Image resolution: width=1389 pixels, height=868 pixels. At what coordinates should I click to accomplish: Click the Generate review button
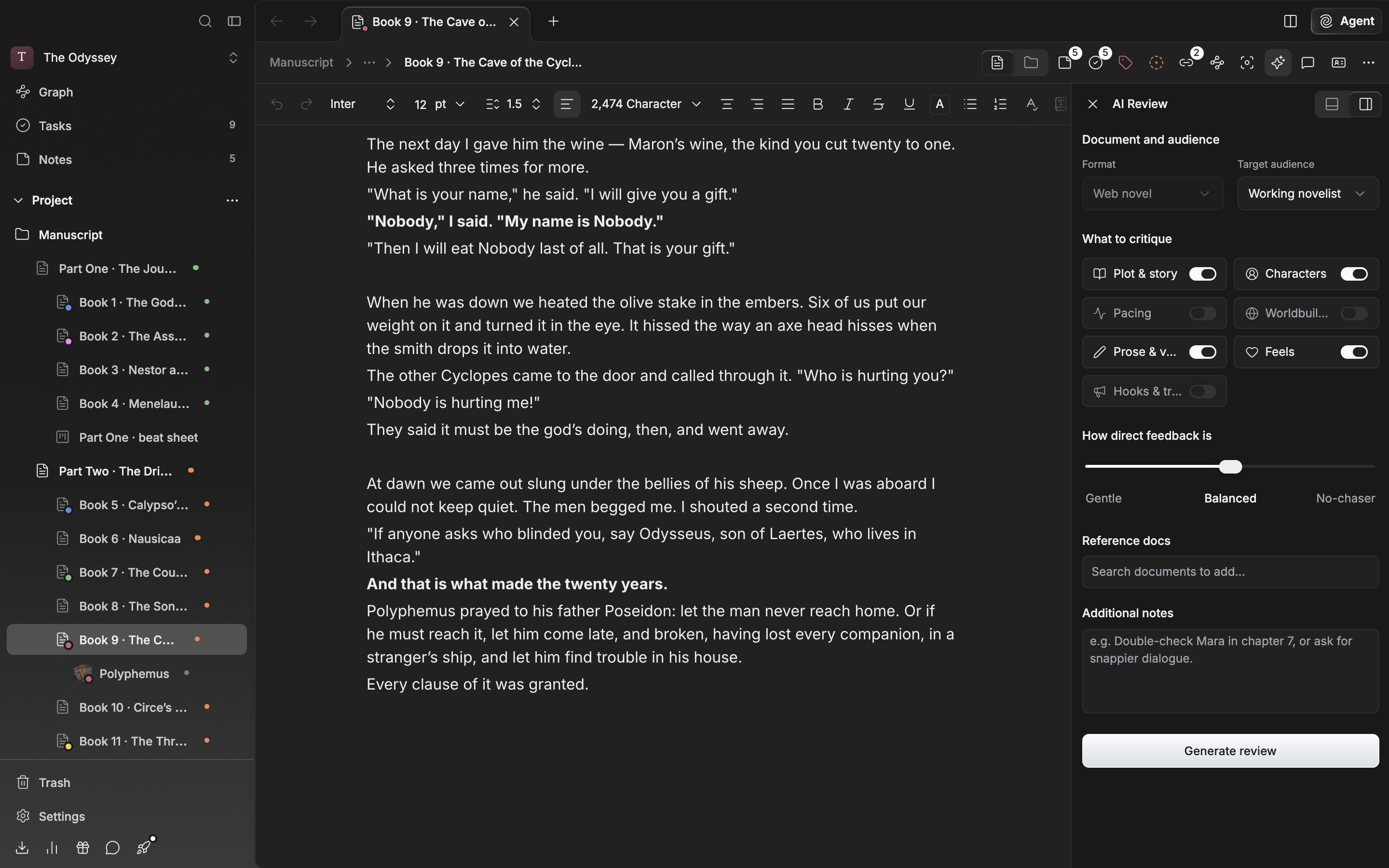click(x=1230, y=751)
